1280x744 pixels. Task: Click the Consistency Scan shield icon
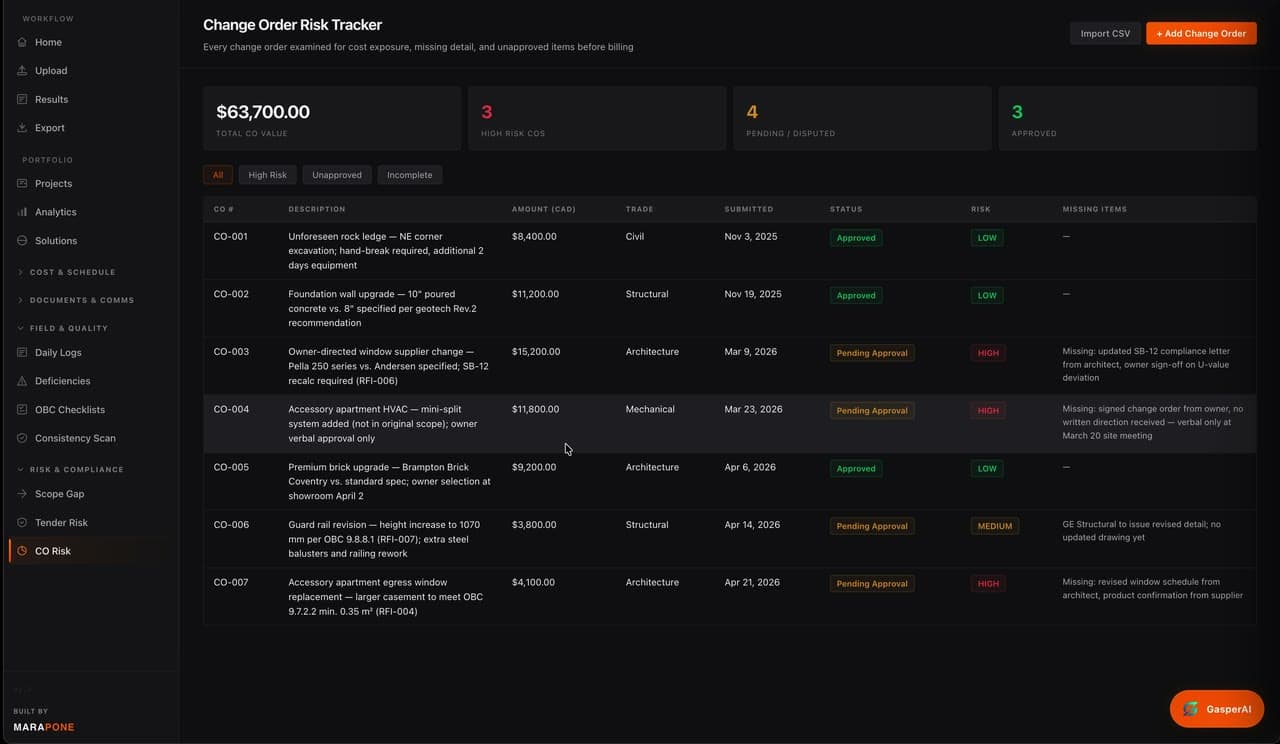pos(22,438)
